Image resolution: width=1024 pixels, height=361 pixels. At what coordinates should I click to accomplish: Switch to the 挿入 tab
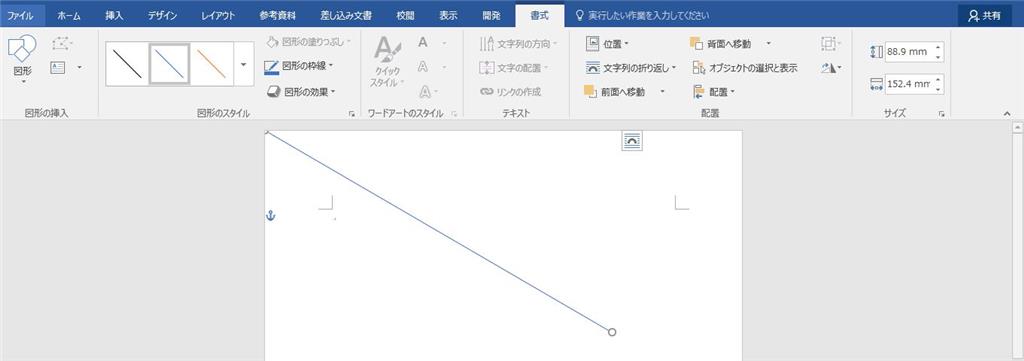point(114,15)
